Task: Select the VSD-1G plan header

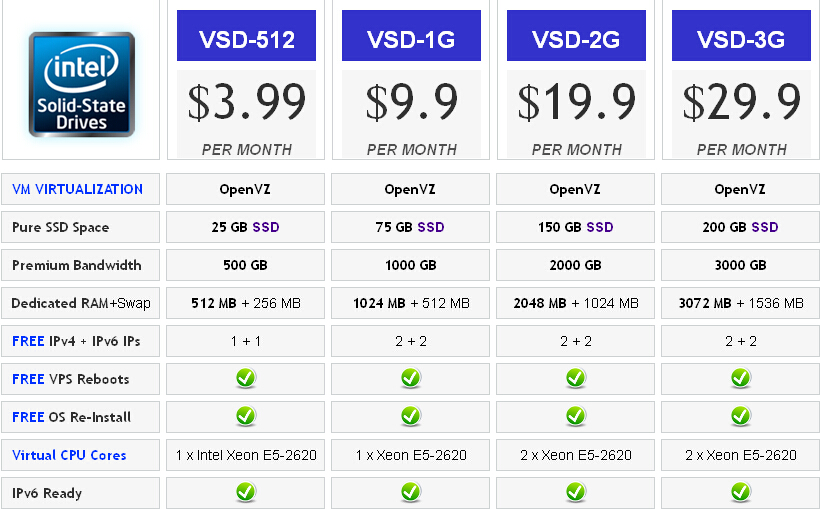Action: coord(411,36)
